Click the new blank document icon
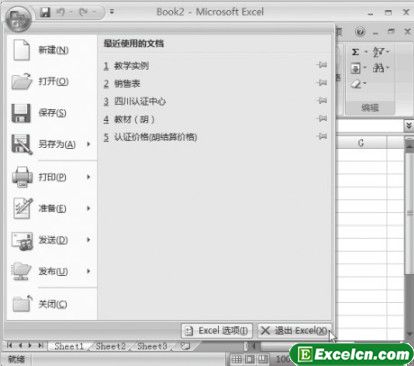Screen dimensions: 414x366 pos(21,50)
